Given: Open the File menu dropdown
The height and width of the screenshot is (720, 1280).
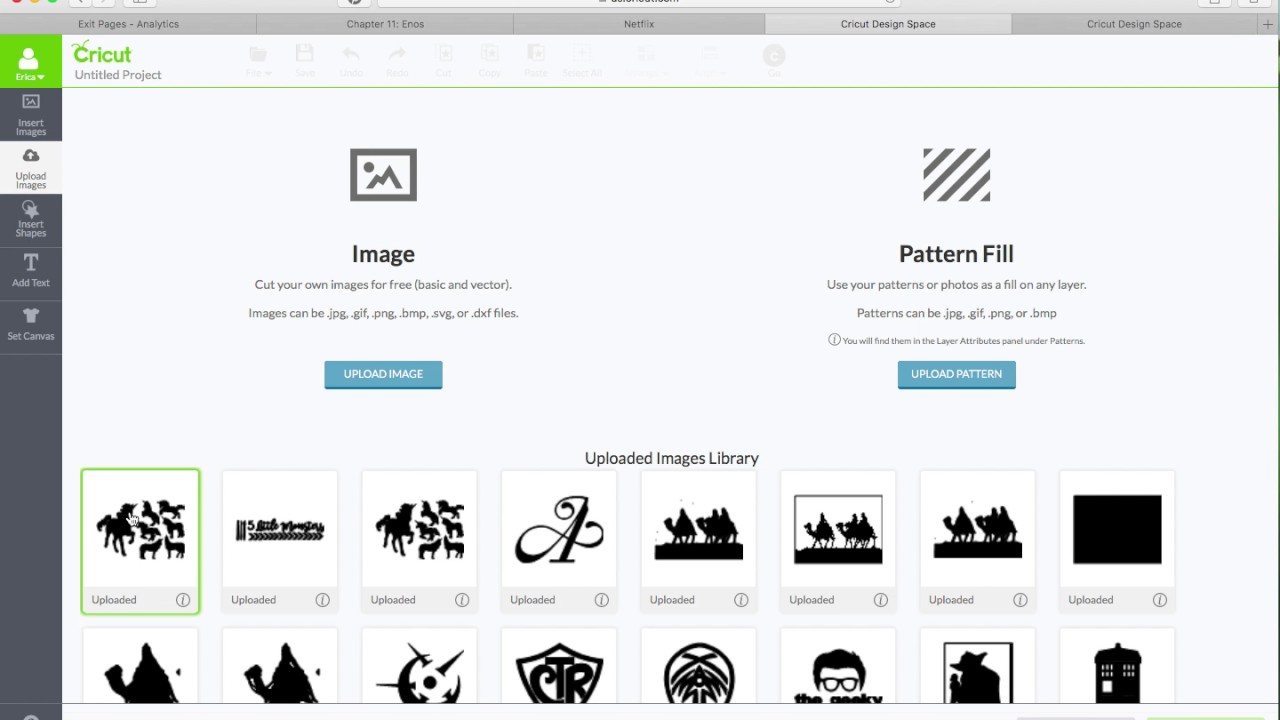Looking at the screenshot, I should tap(258, 61).
